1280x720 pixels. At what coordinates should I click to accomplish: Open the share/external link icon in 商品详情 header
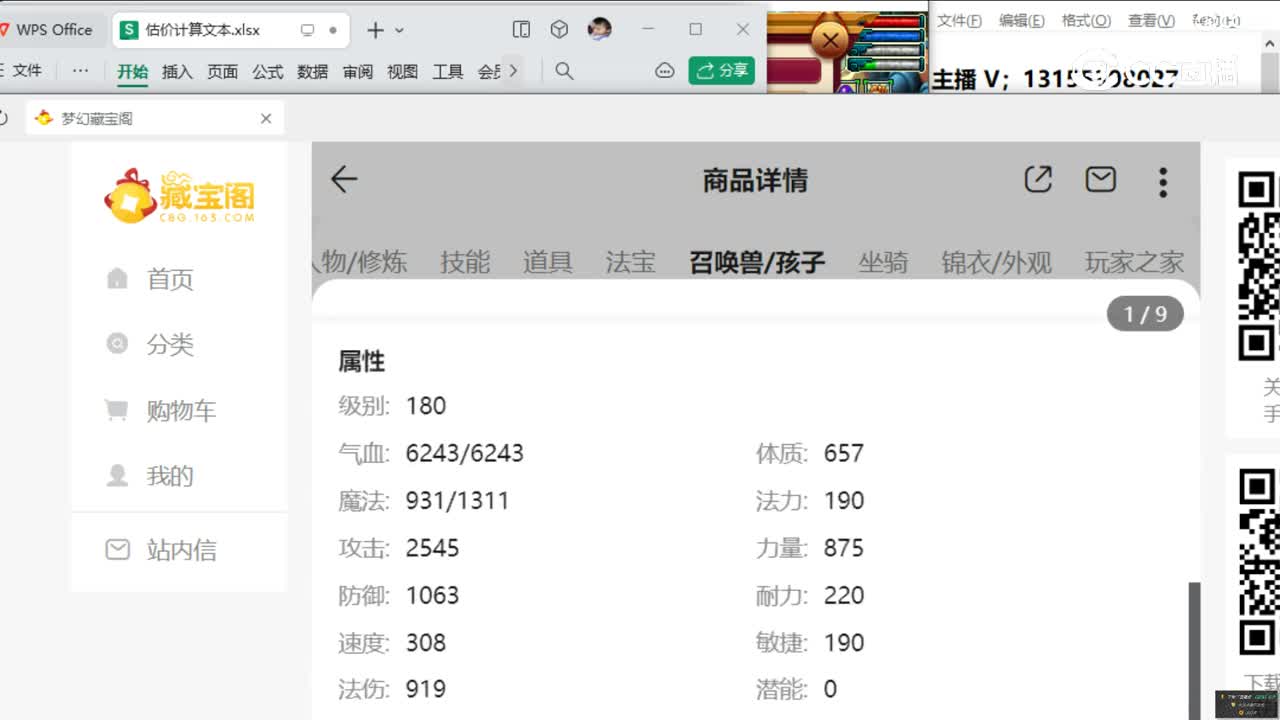pyautogui.click(x=1038, y=179)
